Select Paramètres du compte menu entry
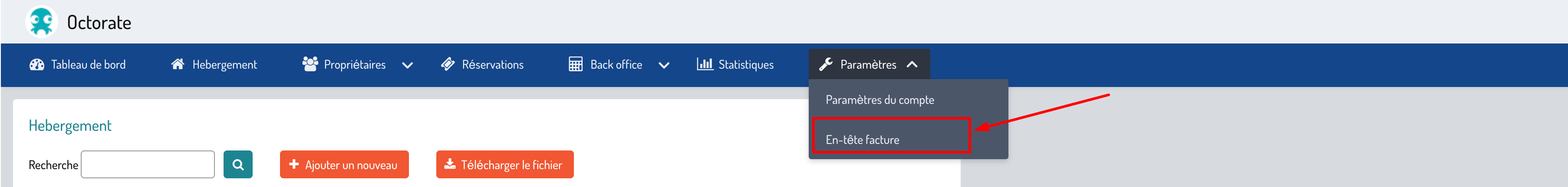The height and width of the screenshot is (187, 1568). pyautogui.click(x=880, y=100)
